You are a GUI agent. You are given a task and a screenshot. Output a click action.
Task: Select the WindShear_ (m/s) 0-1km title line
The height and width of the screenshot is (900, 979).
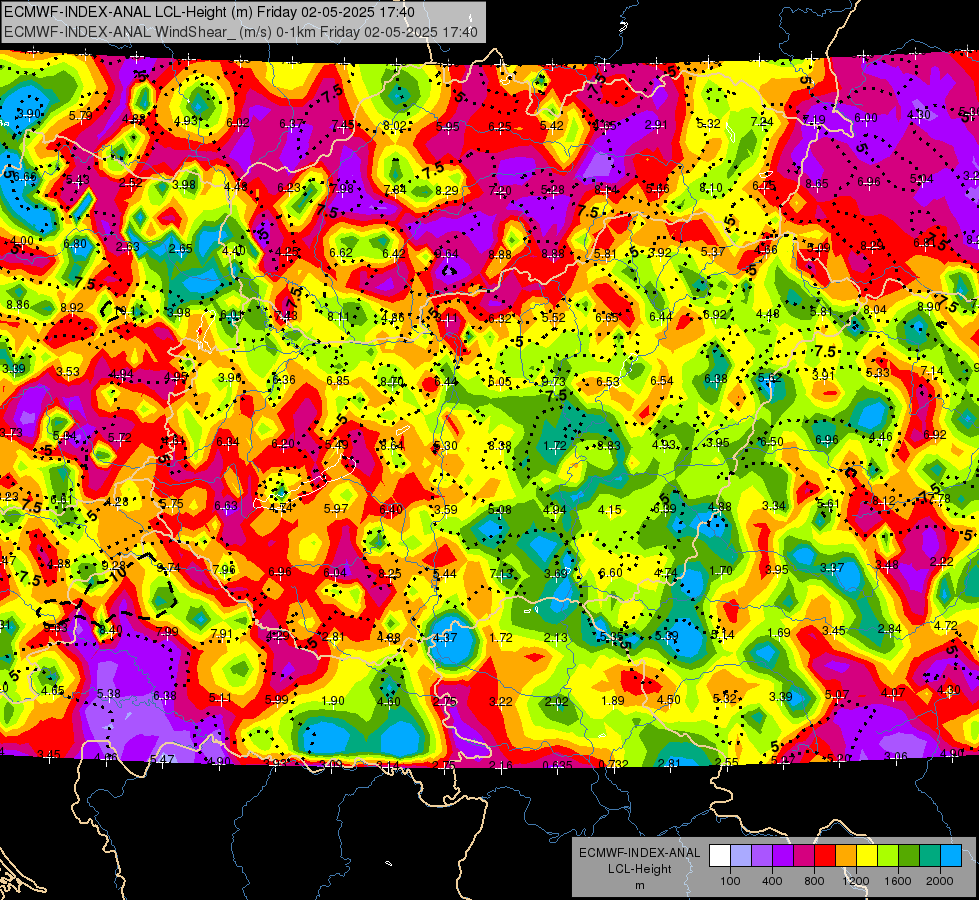240,32
